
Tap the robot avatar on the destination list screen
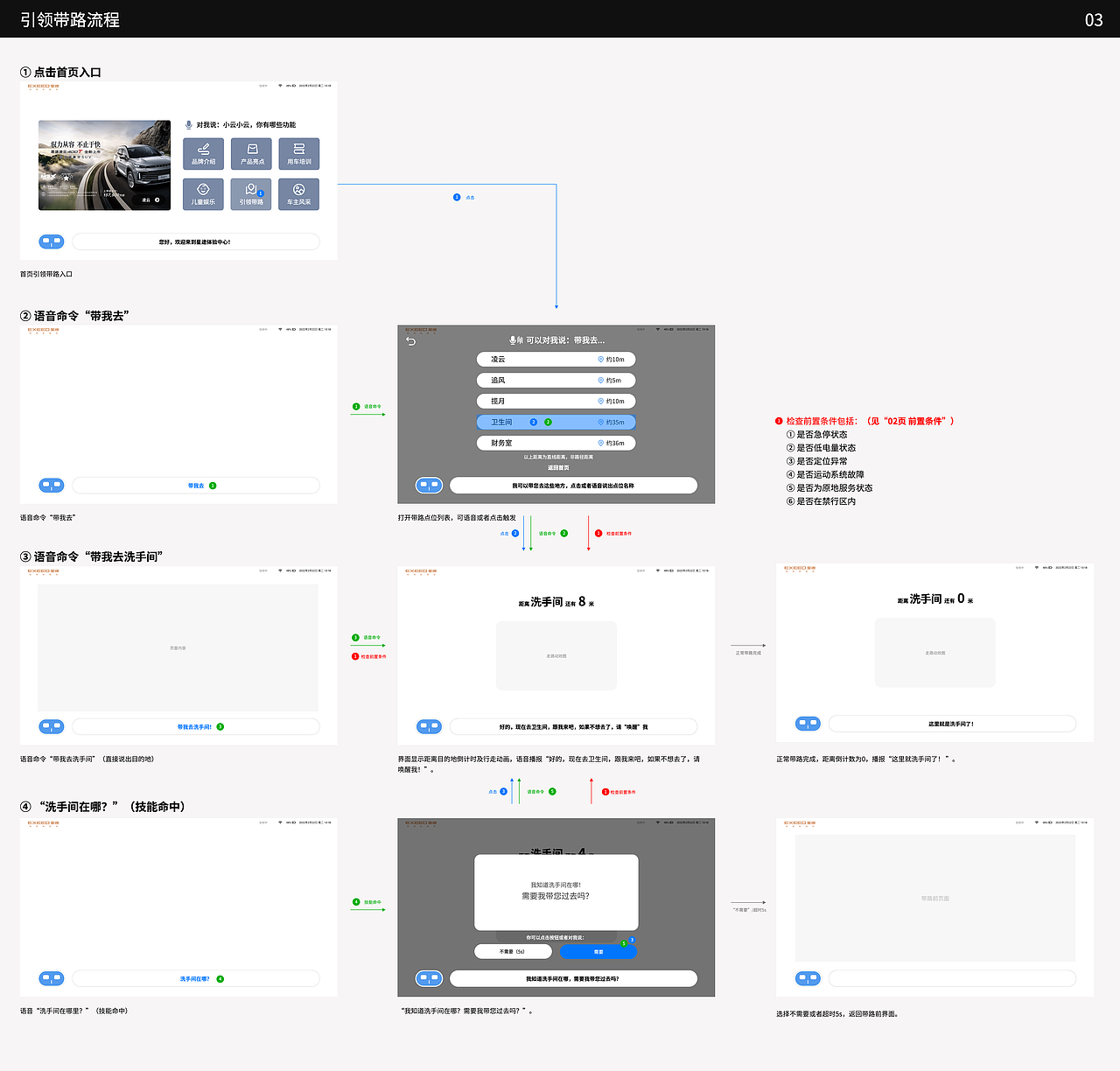click(x=429, y=485)
